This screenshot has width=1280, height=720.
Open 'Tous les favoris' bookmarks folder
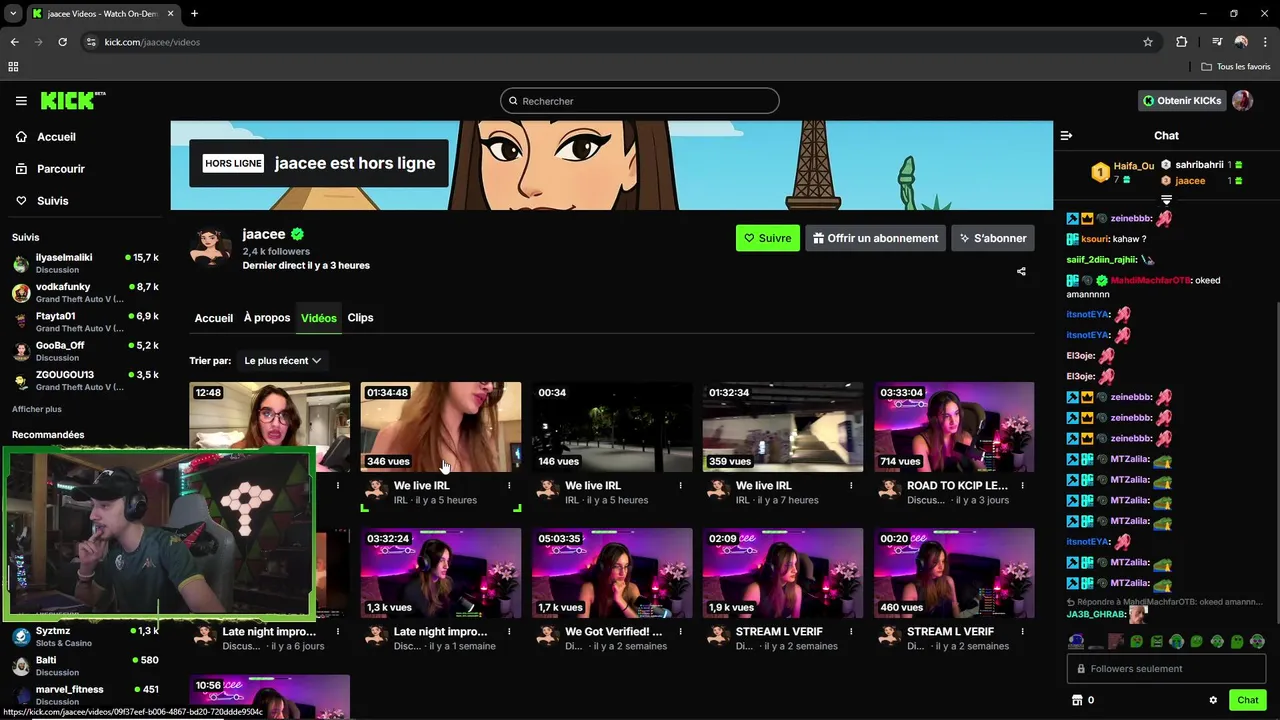pyautogui.click(x=1236, y=67)
